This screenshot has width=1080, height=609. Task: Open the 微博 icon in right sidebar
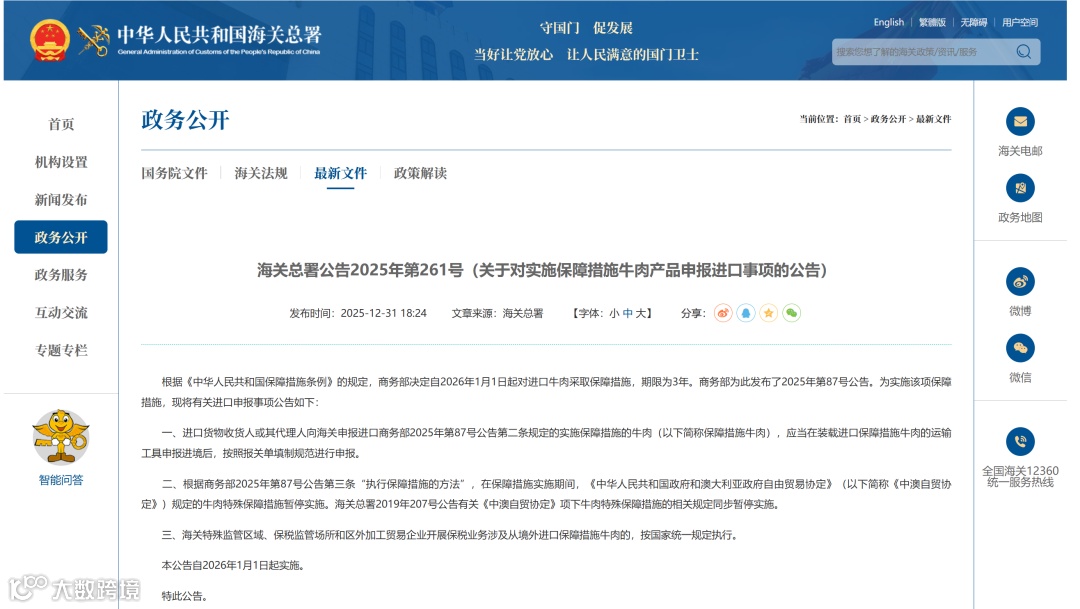[1020, 282]
